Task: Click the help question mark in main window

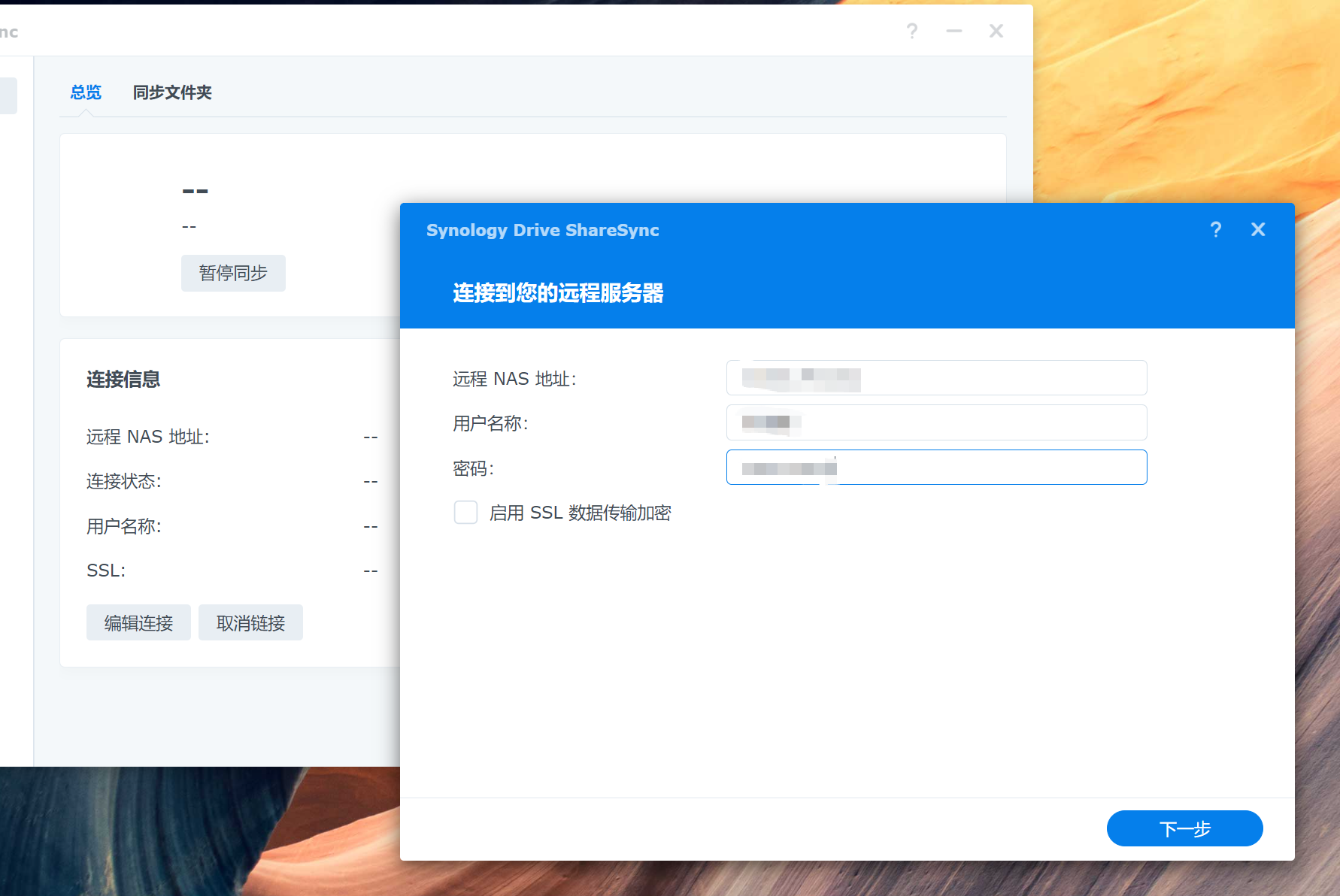Action: pyautogui.click(x=911, y=32)
